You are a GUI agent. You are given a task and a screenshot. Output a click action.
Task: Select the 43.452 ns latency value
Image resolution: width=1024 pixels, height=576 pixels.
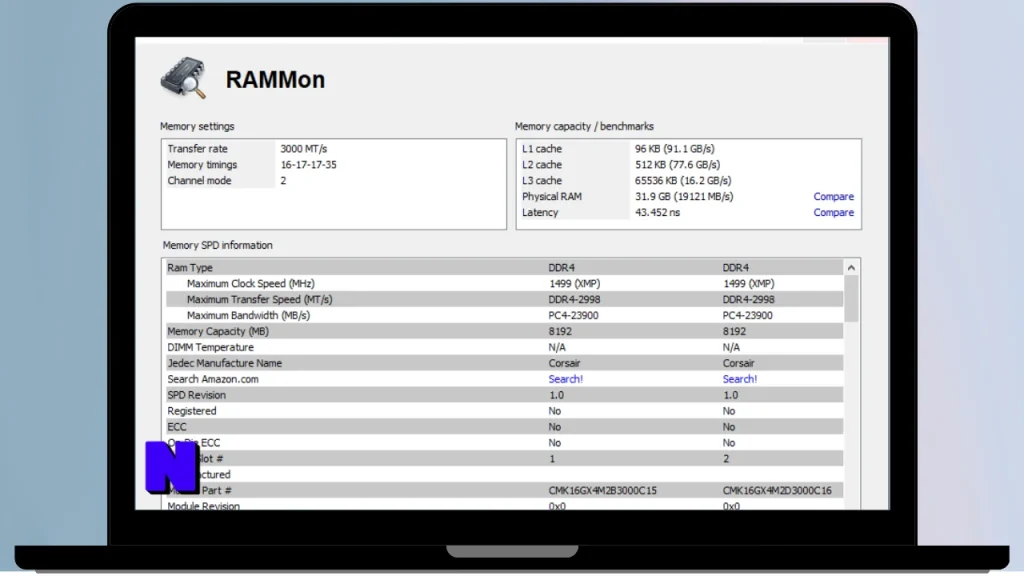pos(657,212)
